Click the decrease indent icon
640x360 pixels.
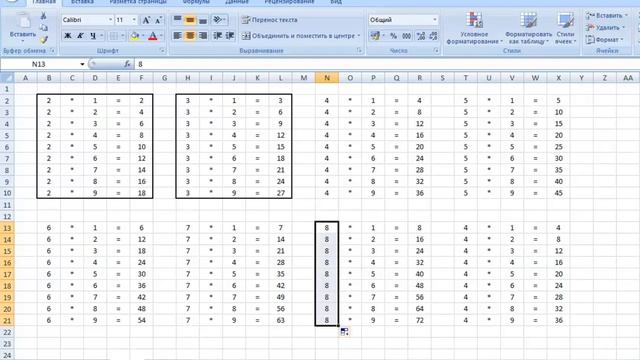217,36
